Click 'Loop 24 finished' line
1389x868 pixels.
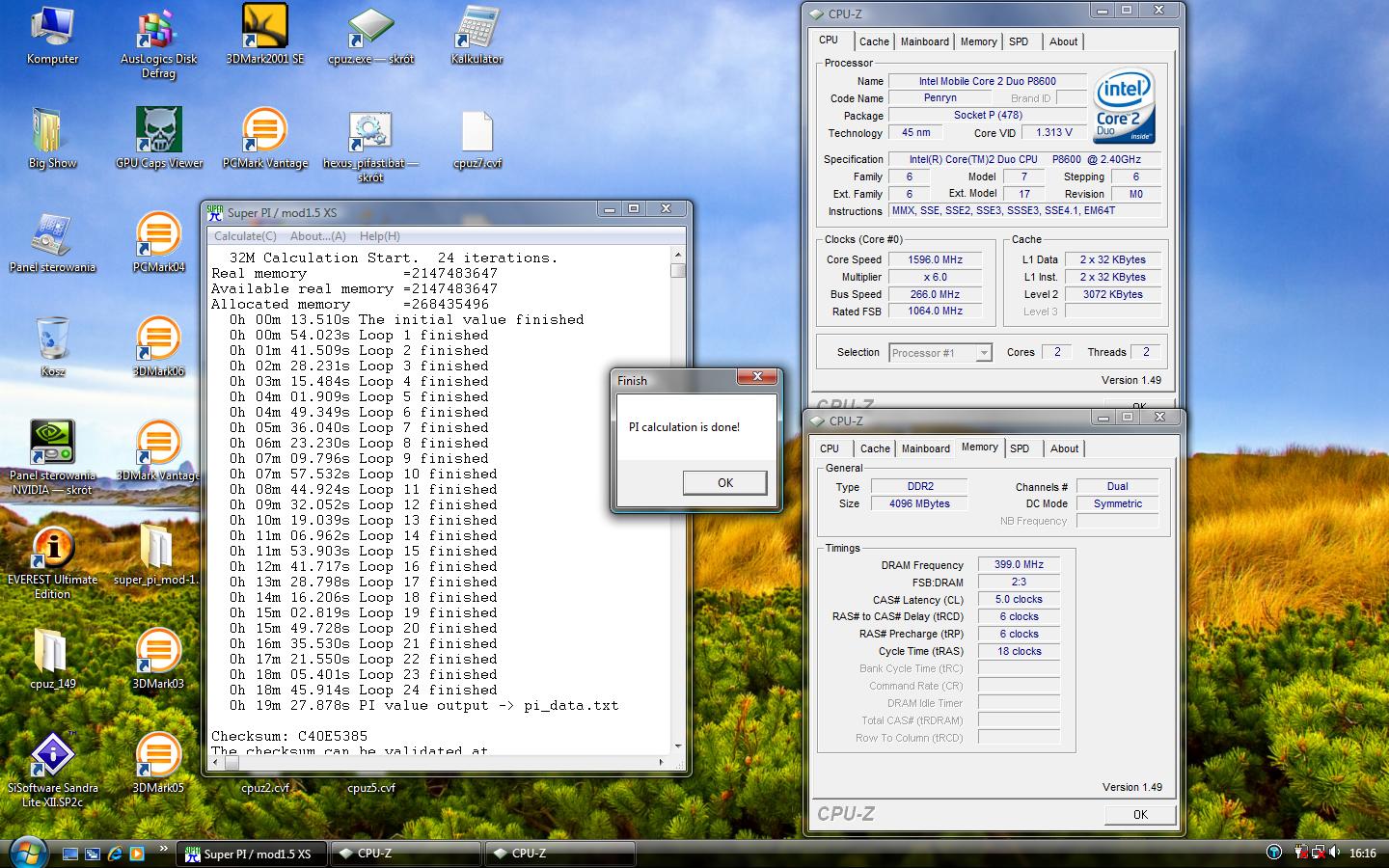tap(365, 691)
